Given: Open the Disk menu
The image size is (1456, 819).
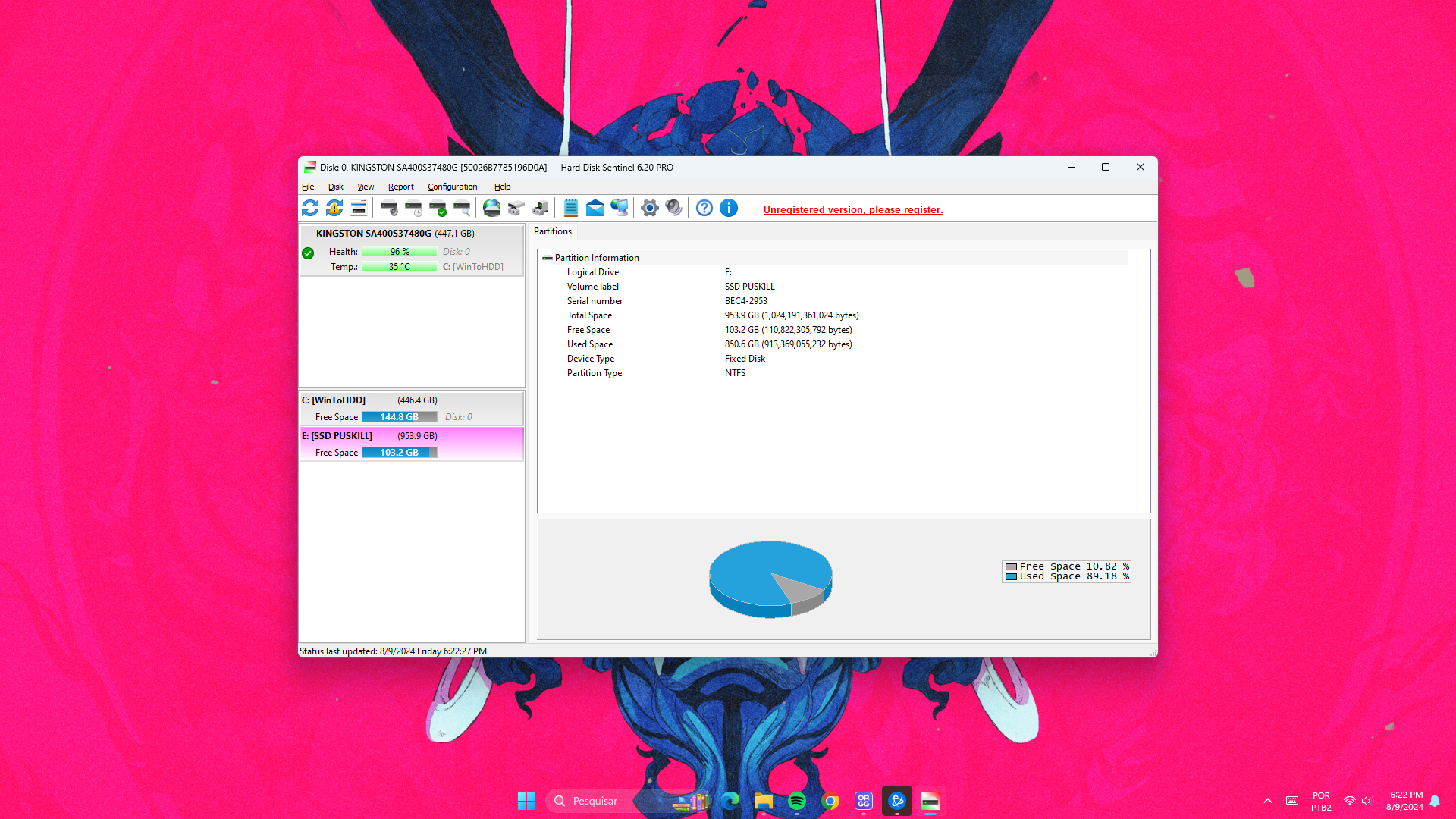Looking at the screenshot, I should coord(336,187).
